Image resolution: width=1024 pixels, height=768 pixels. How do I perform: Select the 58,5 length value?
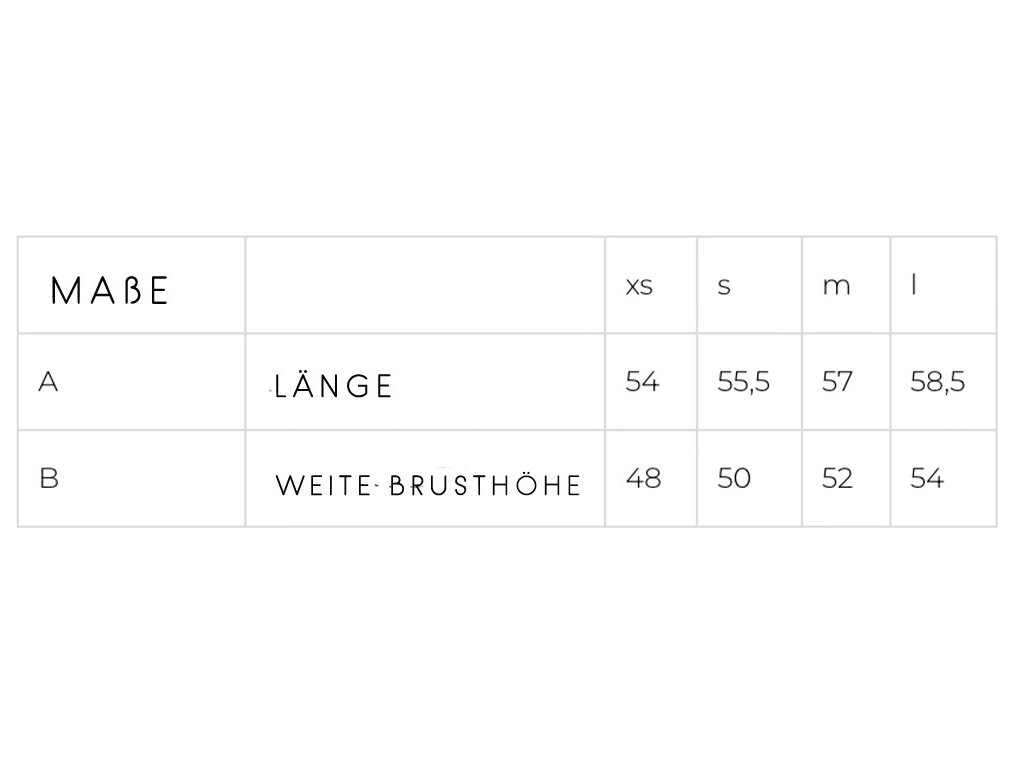coord(938,382)
